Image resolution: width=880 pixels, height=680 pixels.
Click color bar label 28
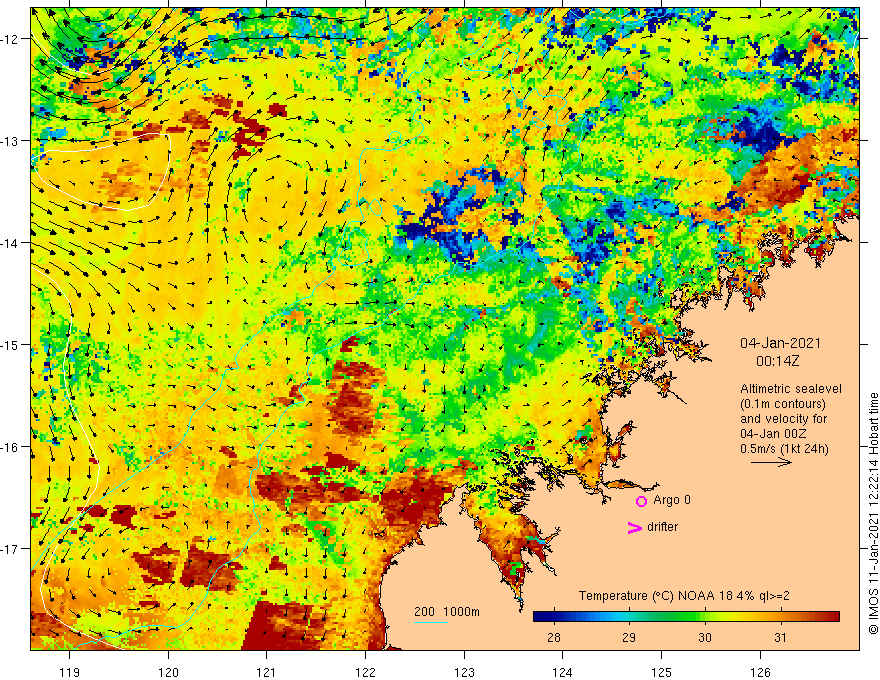coord(554,637)
